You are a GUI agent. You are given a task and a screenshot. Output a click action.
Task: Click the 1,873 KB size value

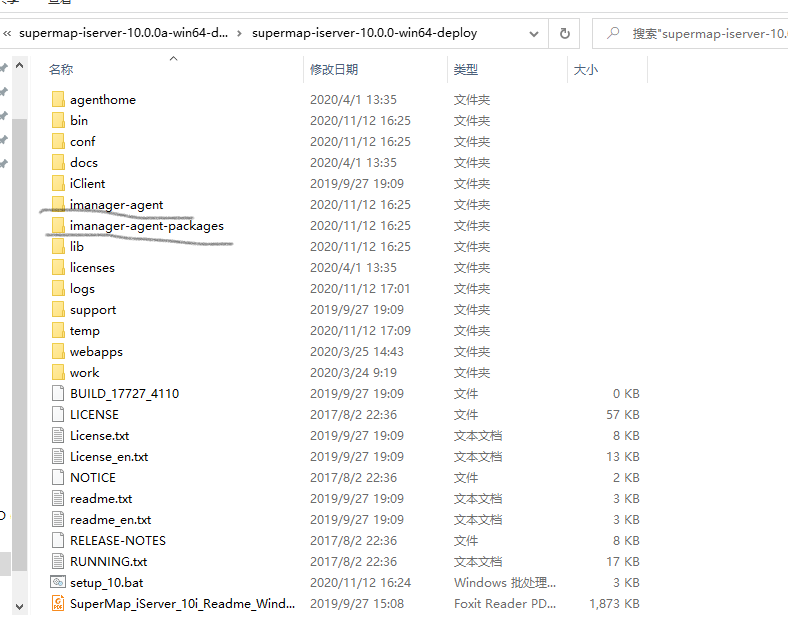614,603
